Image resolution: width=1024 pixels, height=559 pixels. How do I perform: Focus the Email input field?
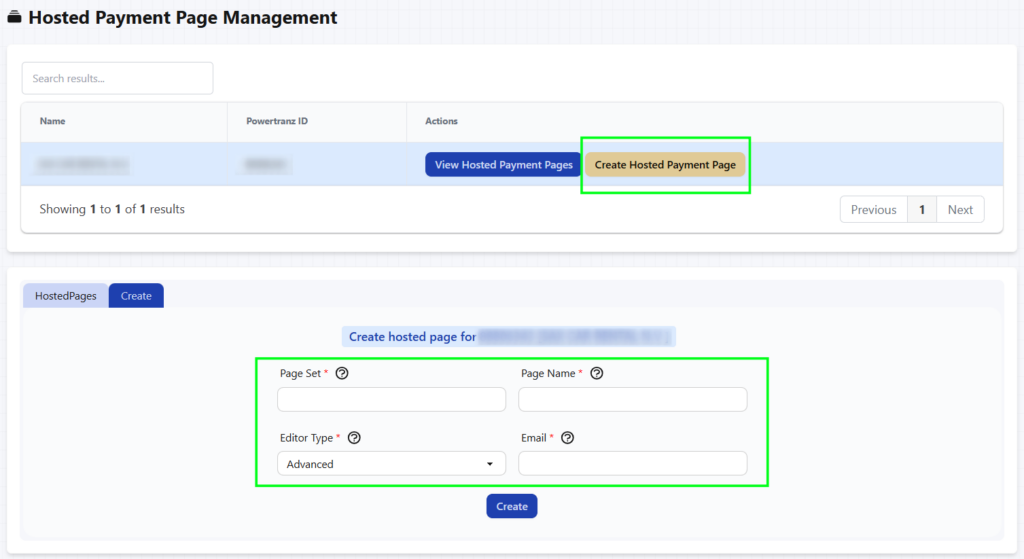point(632,464)
